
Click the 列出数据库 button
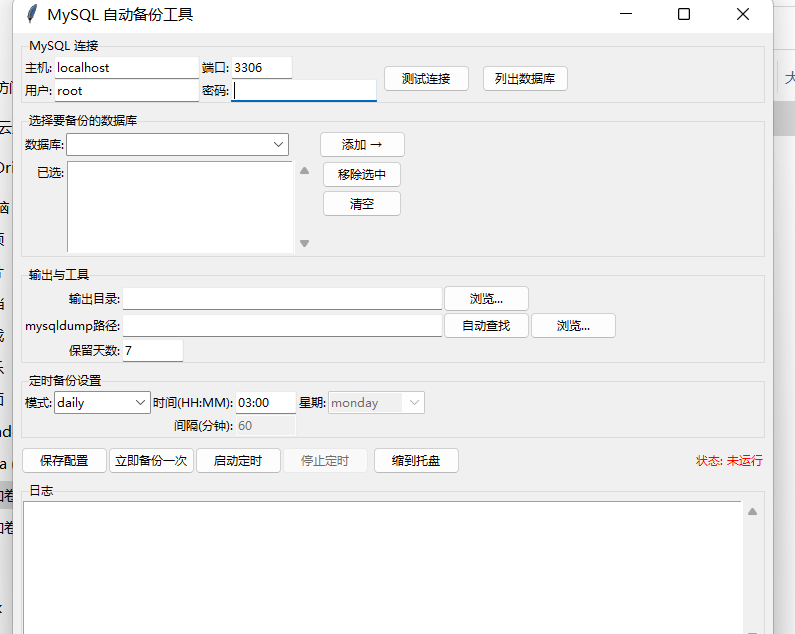pos(525,79)
